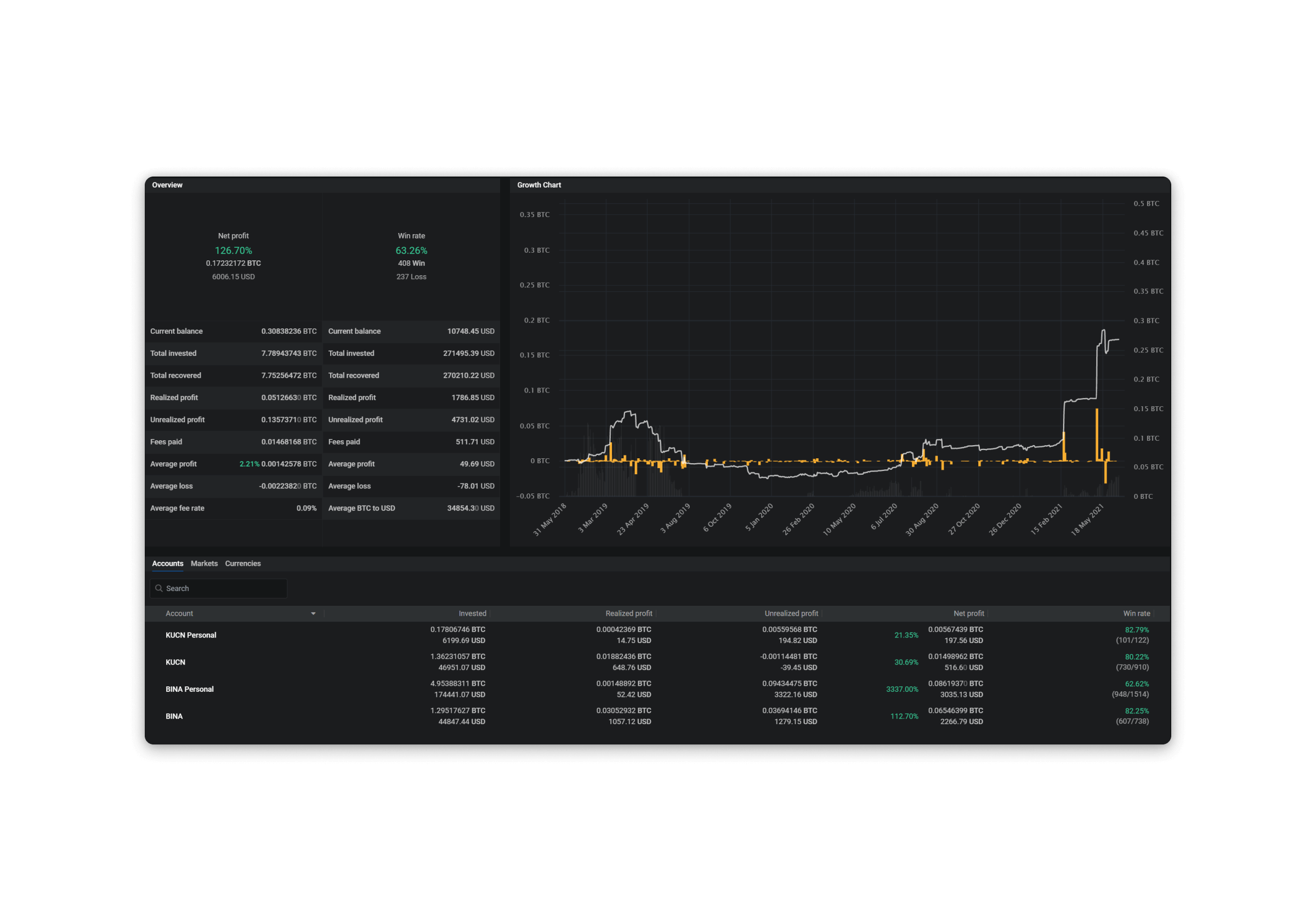Select the KUCN Personal account row
The height and width of the screenshot is (921, 1316).
tap(657, 635)
